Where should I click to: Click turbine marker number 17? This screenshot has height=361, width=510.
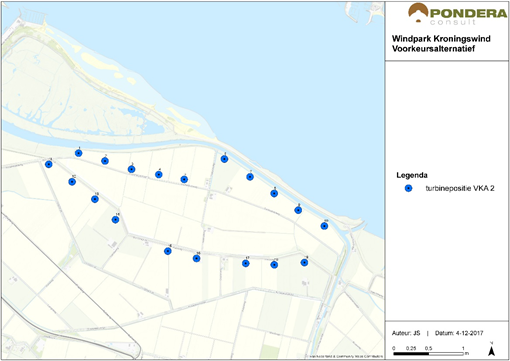pos(246,263)
